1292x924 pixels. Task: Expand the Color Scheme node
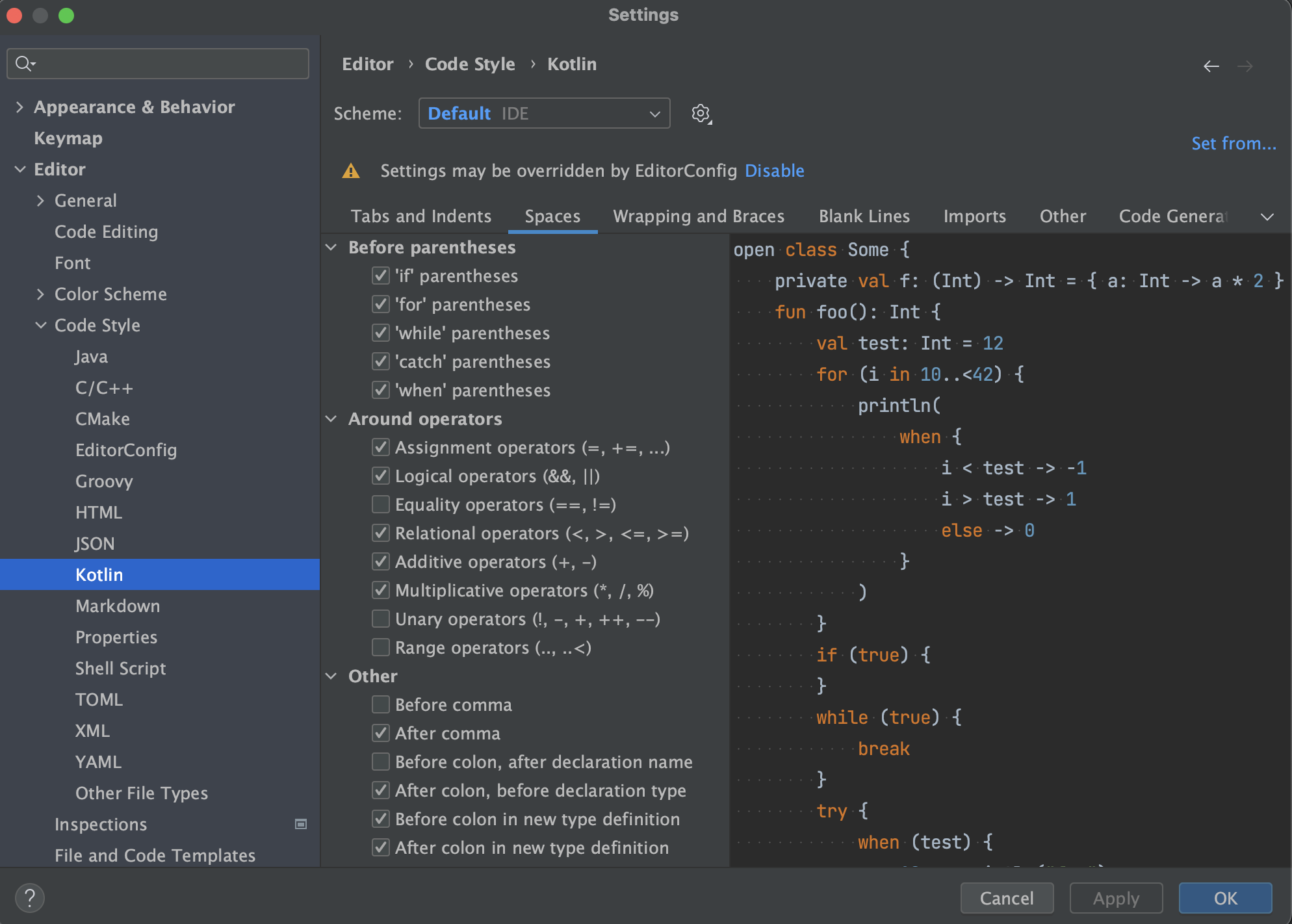click(x=40, y=294)
